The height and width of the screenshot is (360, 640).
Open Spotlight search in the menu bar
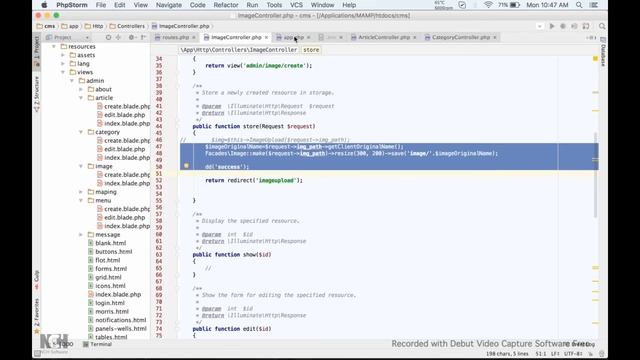tap(579, 5)
